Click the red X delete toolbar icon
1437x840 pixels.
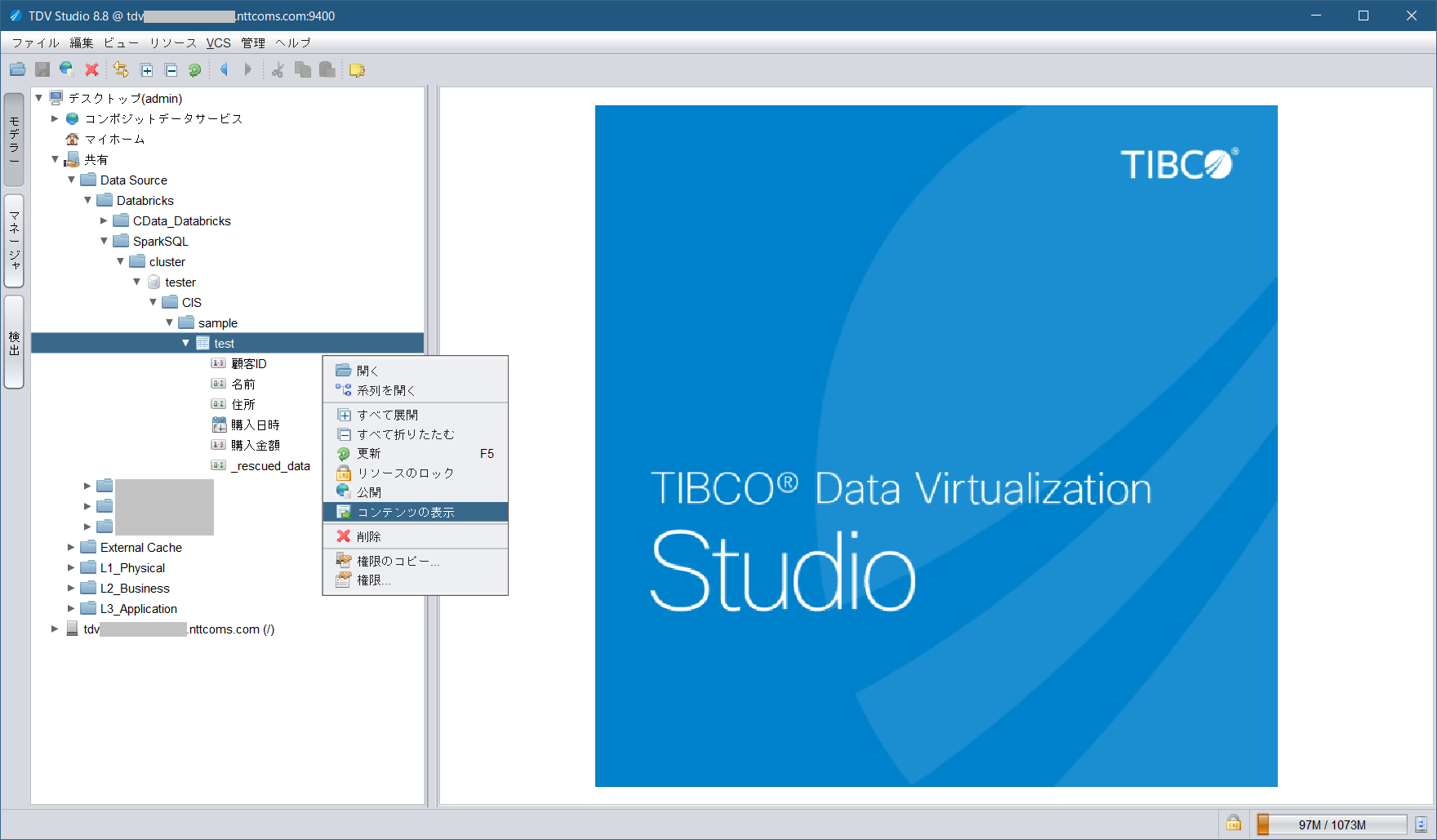coord(91,70)
